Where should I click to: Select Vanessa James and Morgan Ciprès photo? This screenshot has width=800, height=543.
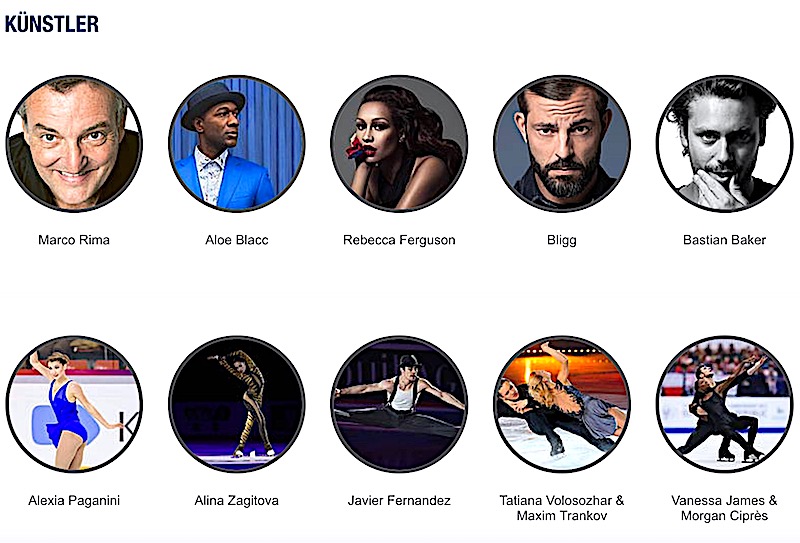tap(724, 404)
